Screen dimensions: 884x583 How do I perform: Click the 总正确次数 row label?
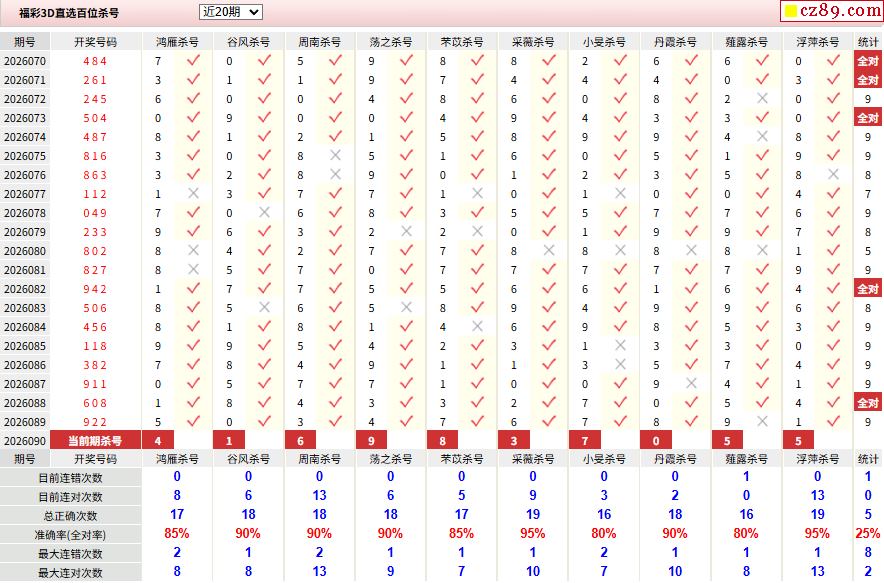pyautogui.click(x=70, y=516)
